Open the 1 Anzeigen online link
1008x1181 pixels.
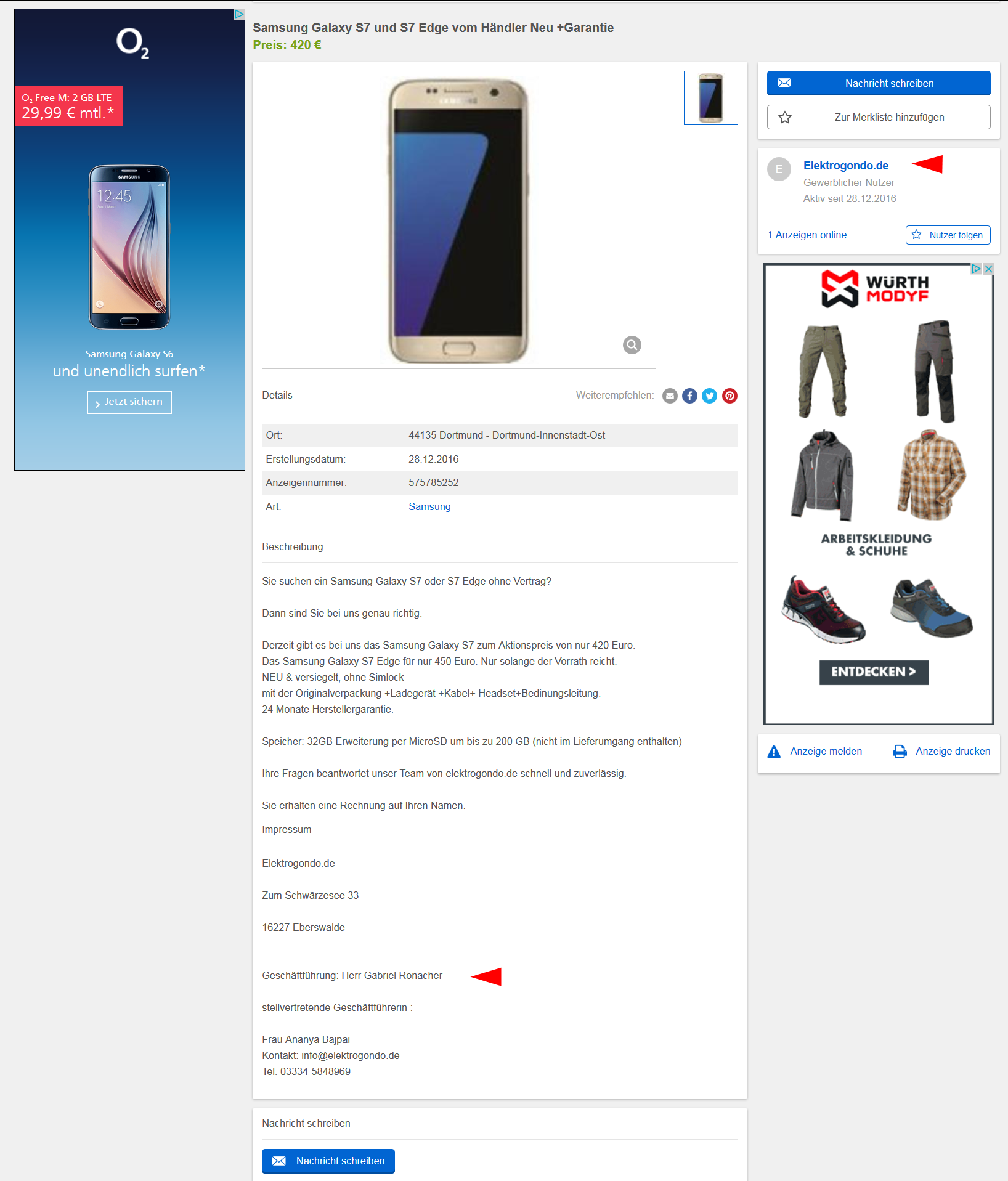807,235
